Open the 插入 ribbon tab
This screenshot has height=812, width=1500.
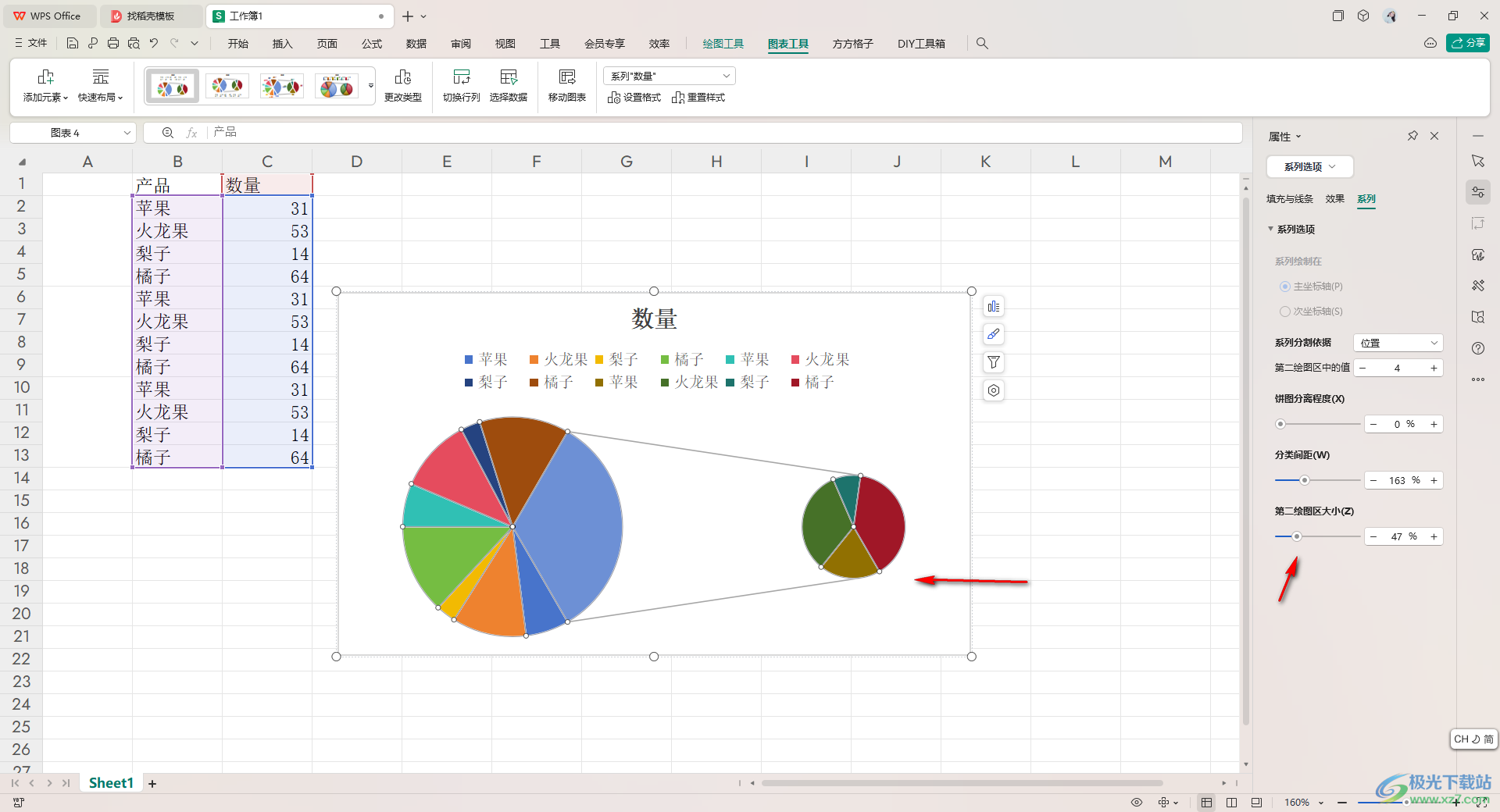282,44
